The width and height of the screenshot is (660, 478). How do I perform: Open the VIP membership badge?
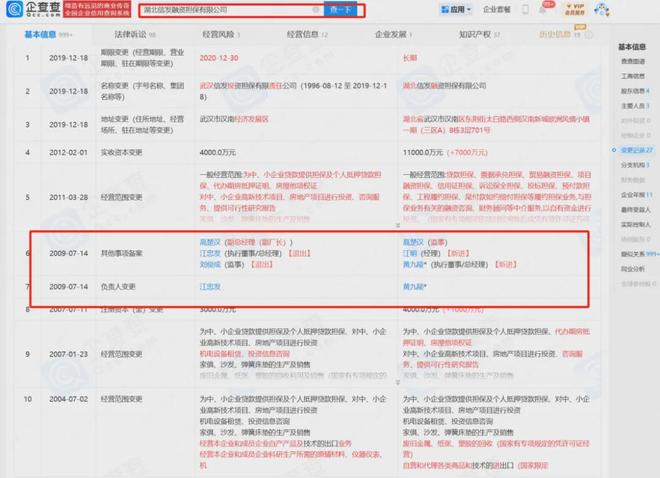(575, 9)
